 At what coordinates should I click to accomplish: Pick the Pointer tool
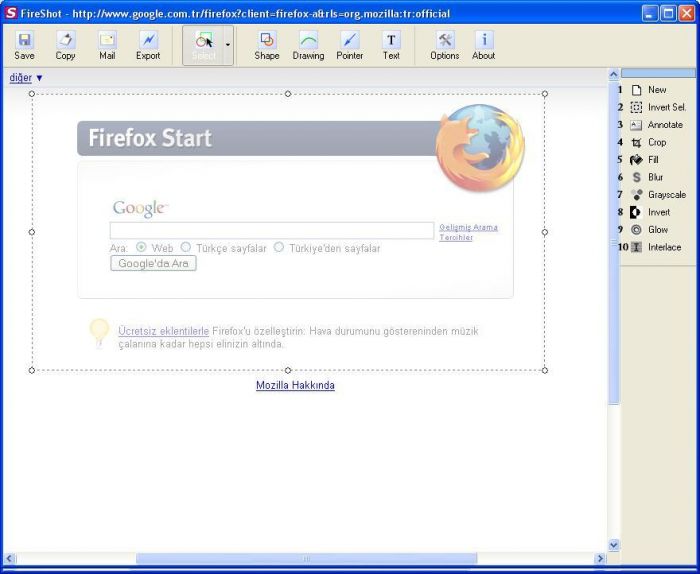tap(350, 46)
